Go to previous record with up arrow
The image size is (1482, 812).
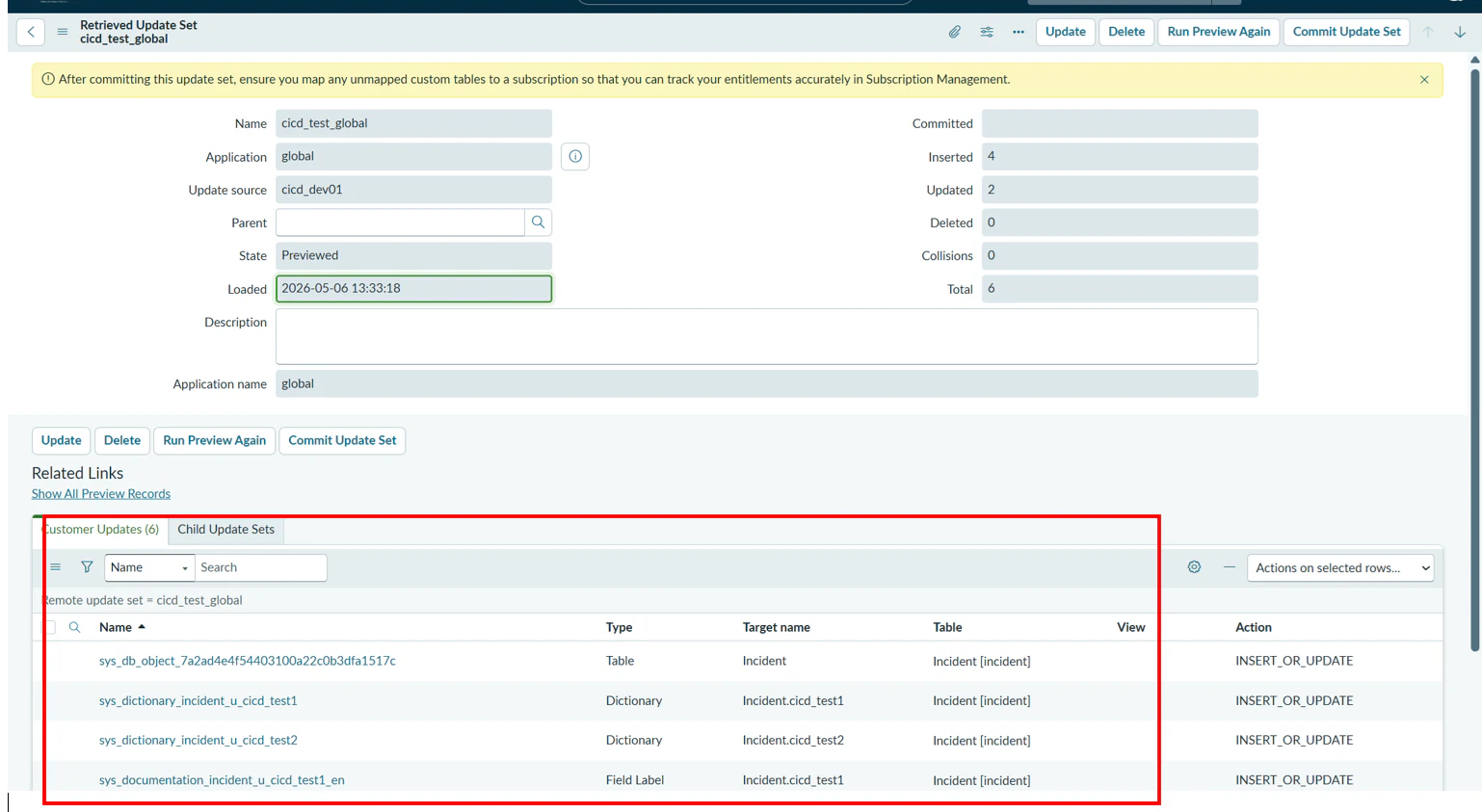(1428, 32)
